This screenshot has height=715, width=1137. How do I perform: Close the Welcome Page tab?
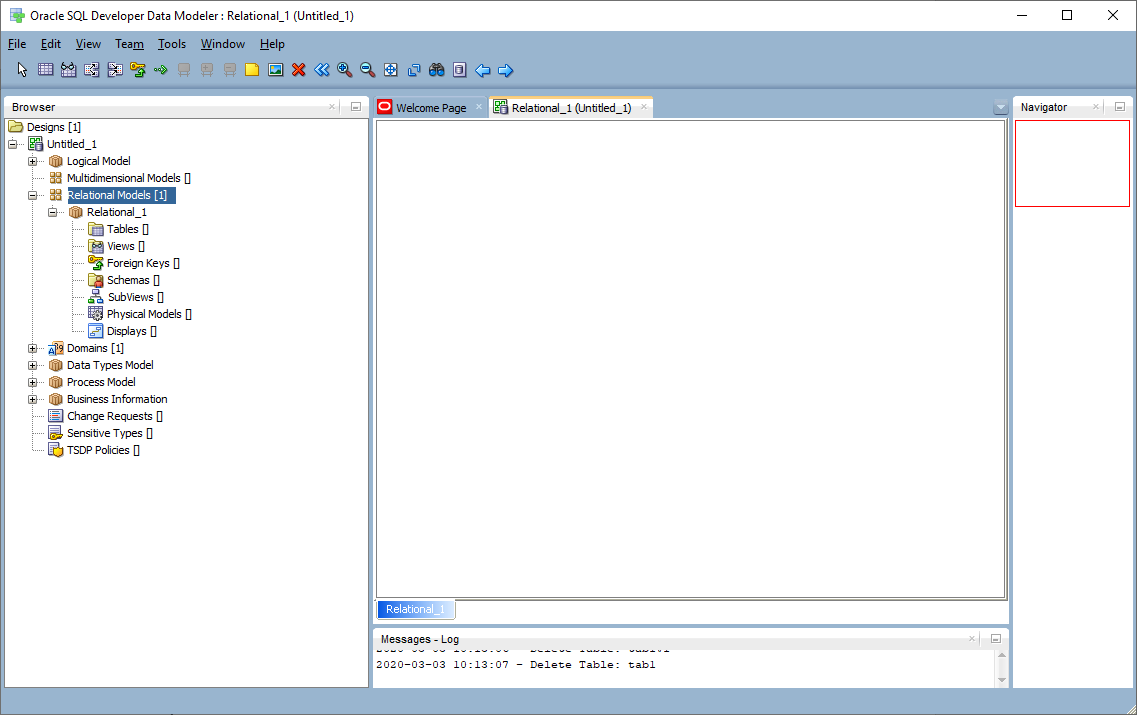[x=479, y=107]
